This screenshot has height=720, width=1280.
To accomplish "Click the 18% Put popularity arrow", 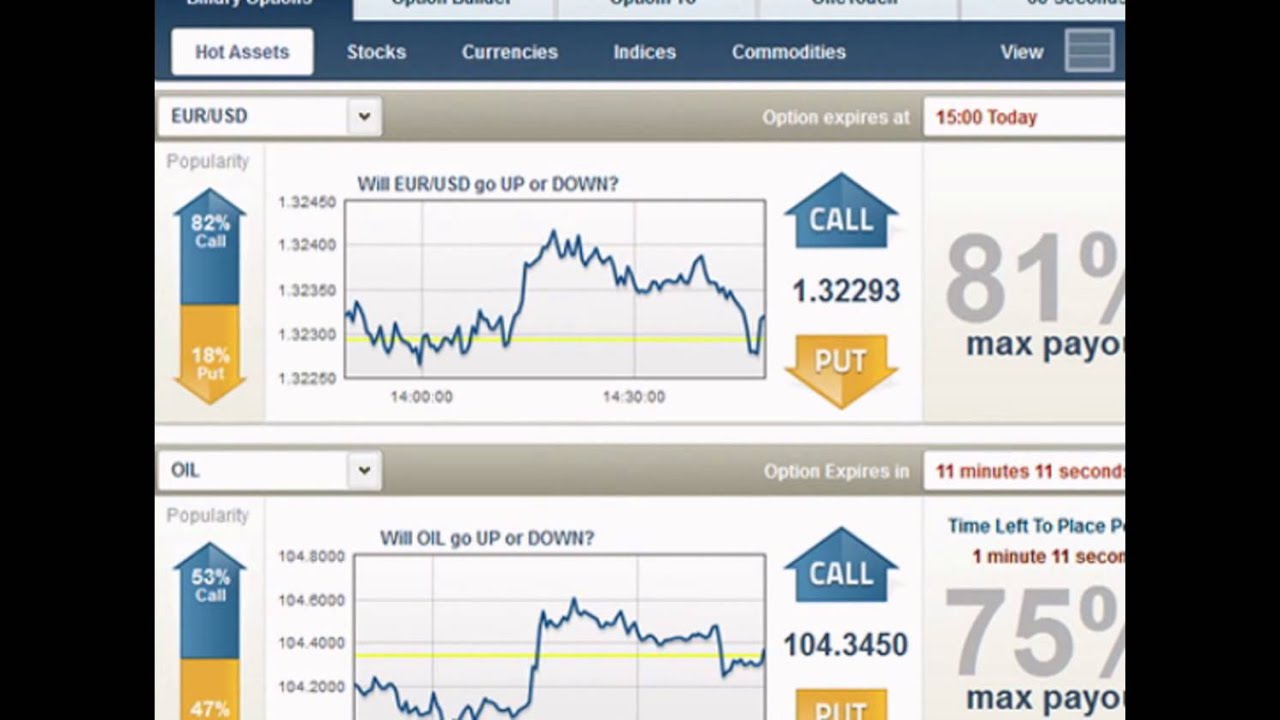I will point(210,355).
